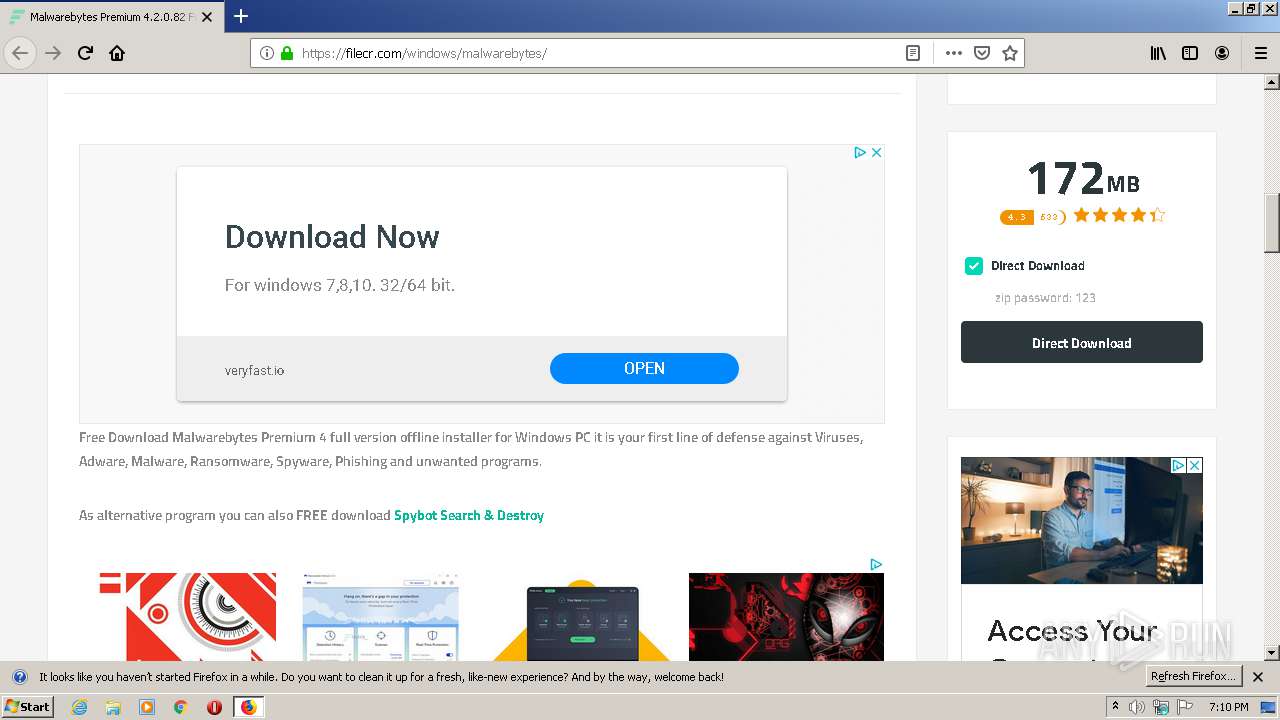Click the red target logo thumbnail
The width and height of the screenshot is (1280, 720).
click(188, 616)
